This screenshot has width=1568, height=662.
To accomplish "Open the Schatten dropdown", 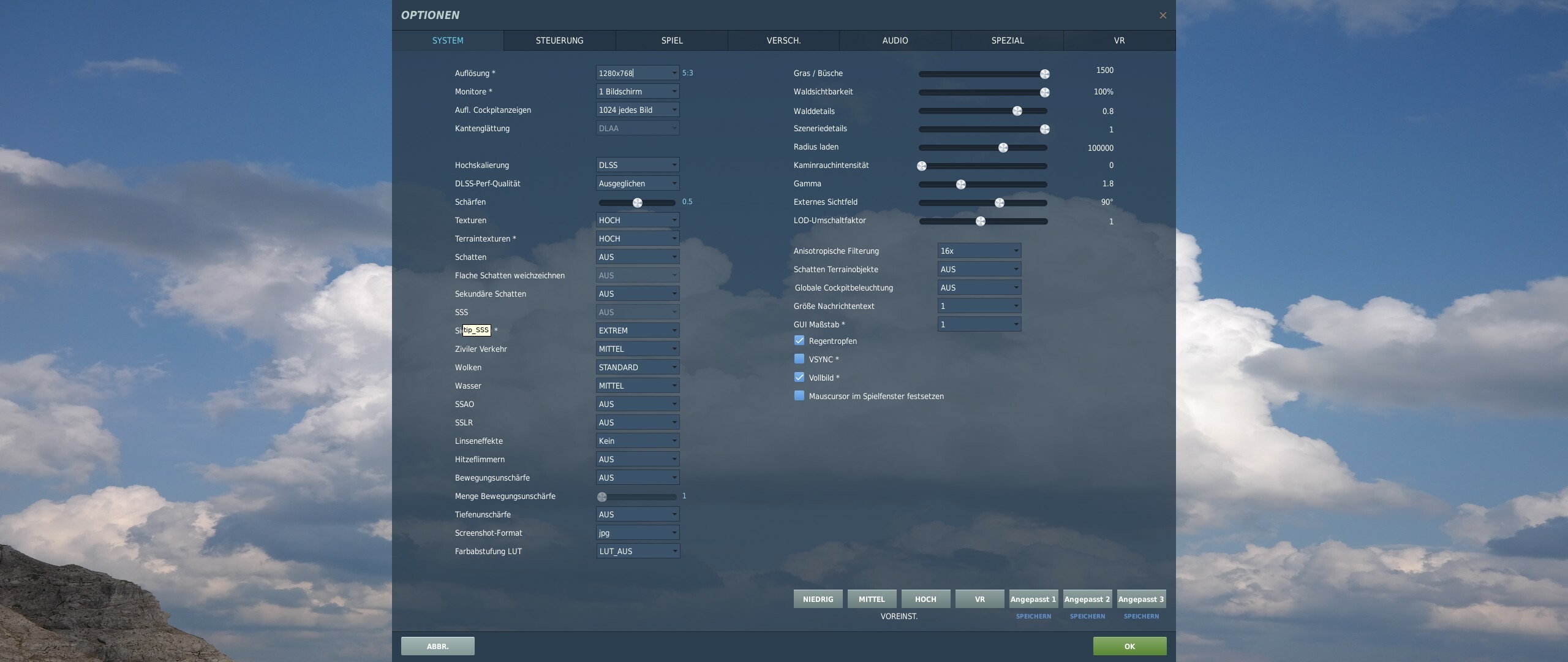I will [x=638, y=257].
